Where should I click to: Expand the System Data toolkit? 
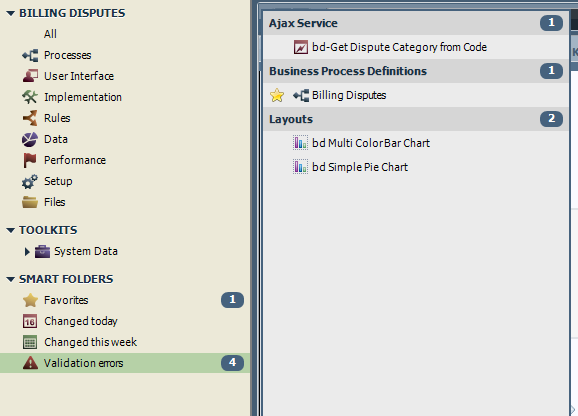pos(27,252)
